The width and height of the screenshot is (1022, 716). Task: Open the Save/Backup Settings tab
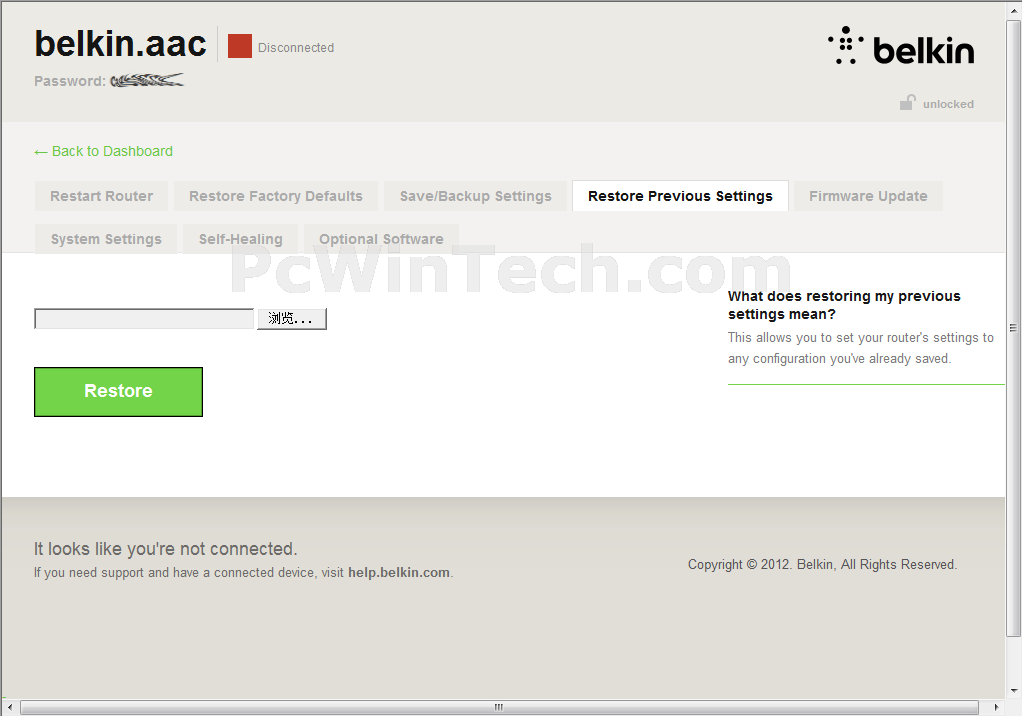(x=475, y=196)
